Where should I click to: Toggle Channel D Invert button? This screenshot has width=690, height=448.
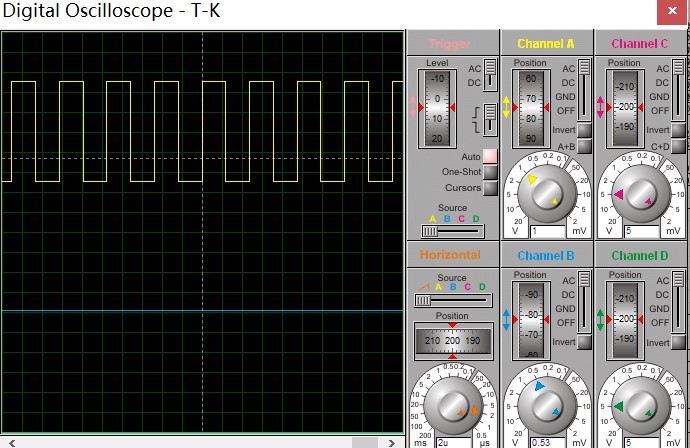[x=678, y=342]
